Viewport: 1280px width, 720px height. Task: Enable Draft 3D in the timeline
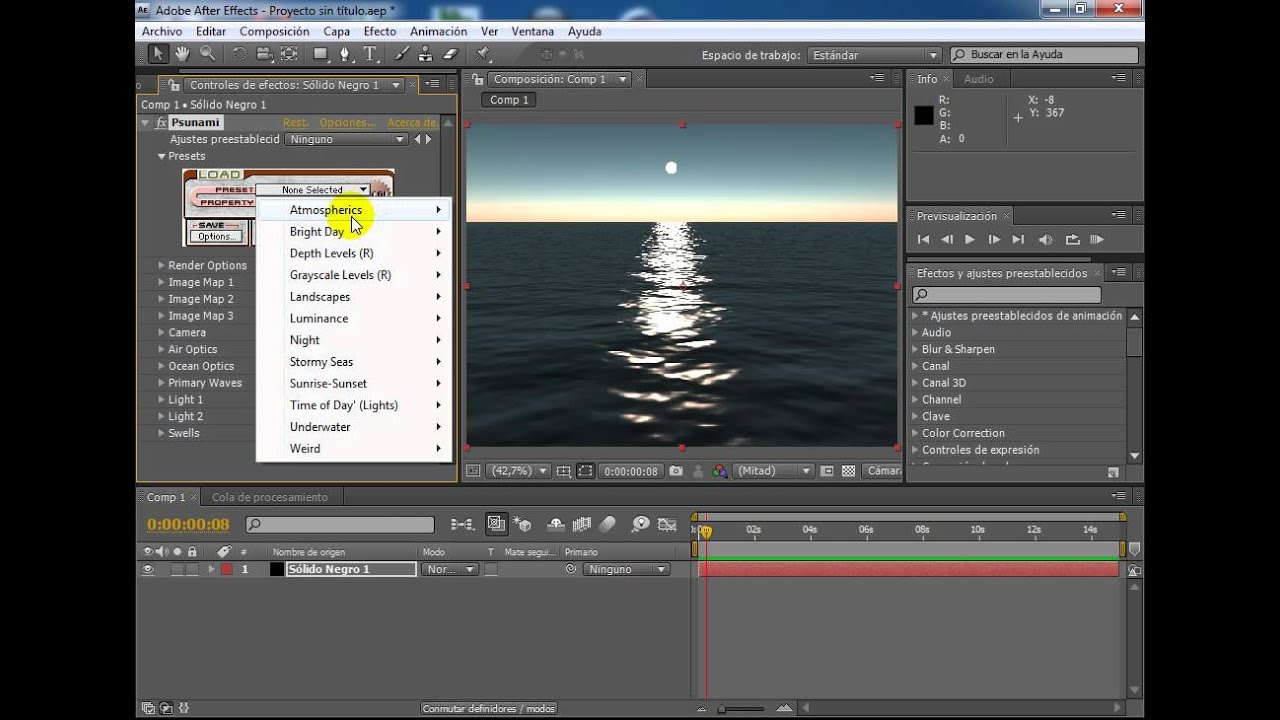click(x=522, y=524)
